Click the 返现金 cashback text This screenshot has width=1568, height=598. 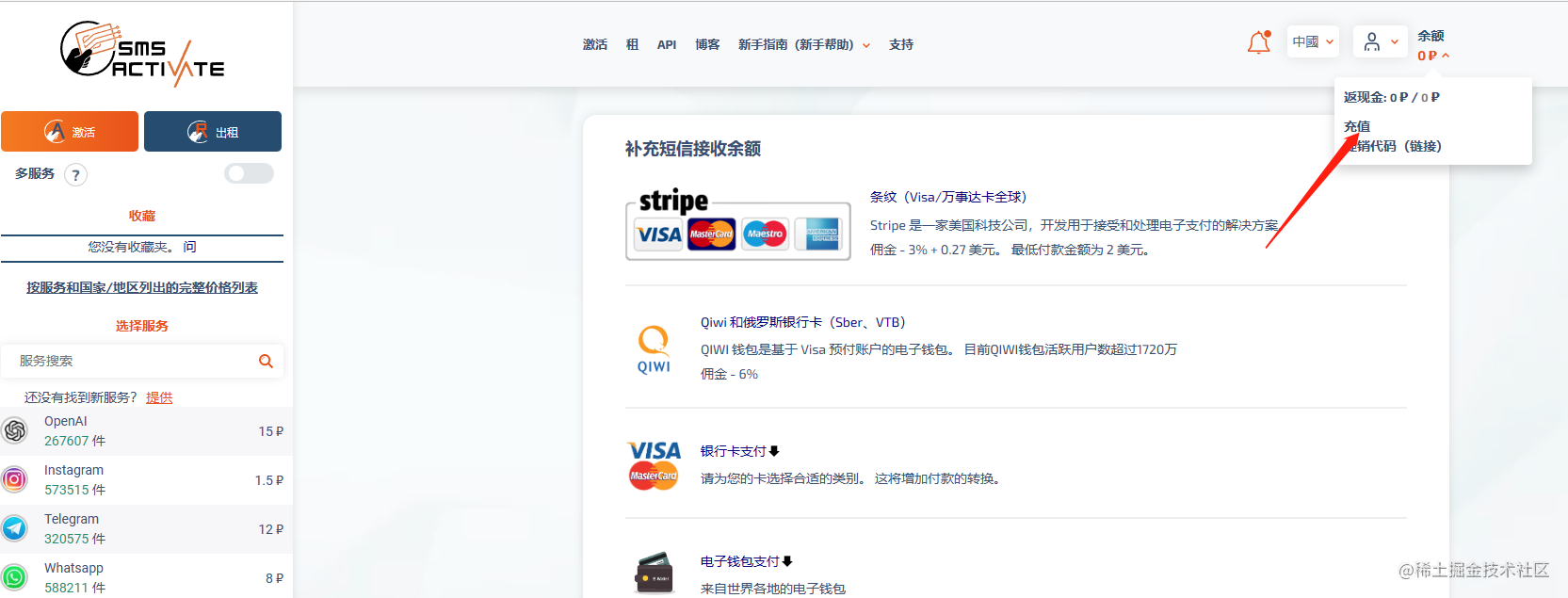click(x=1392, y=97)
